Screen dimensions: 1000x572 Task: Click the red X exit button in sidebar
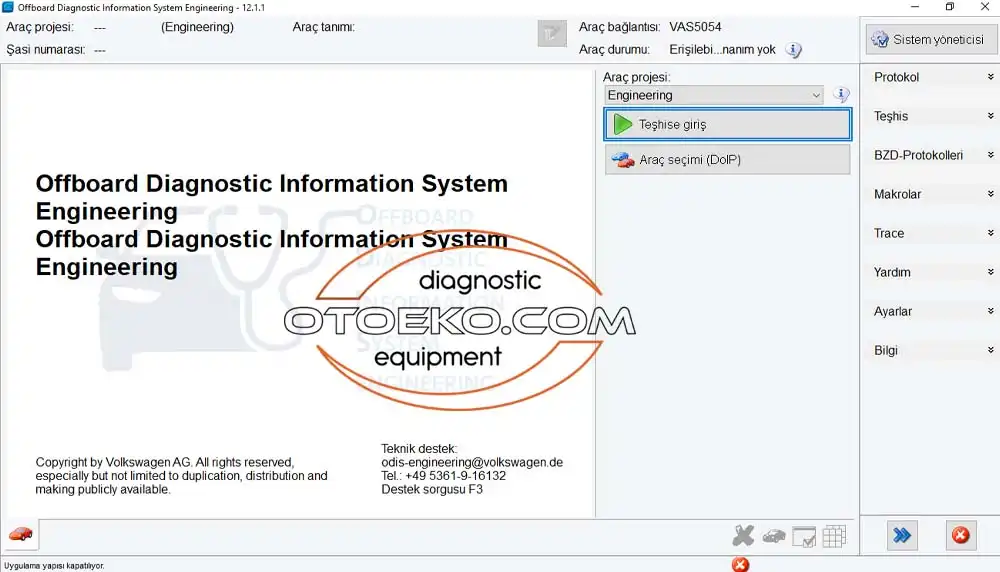click(960, 536)
